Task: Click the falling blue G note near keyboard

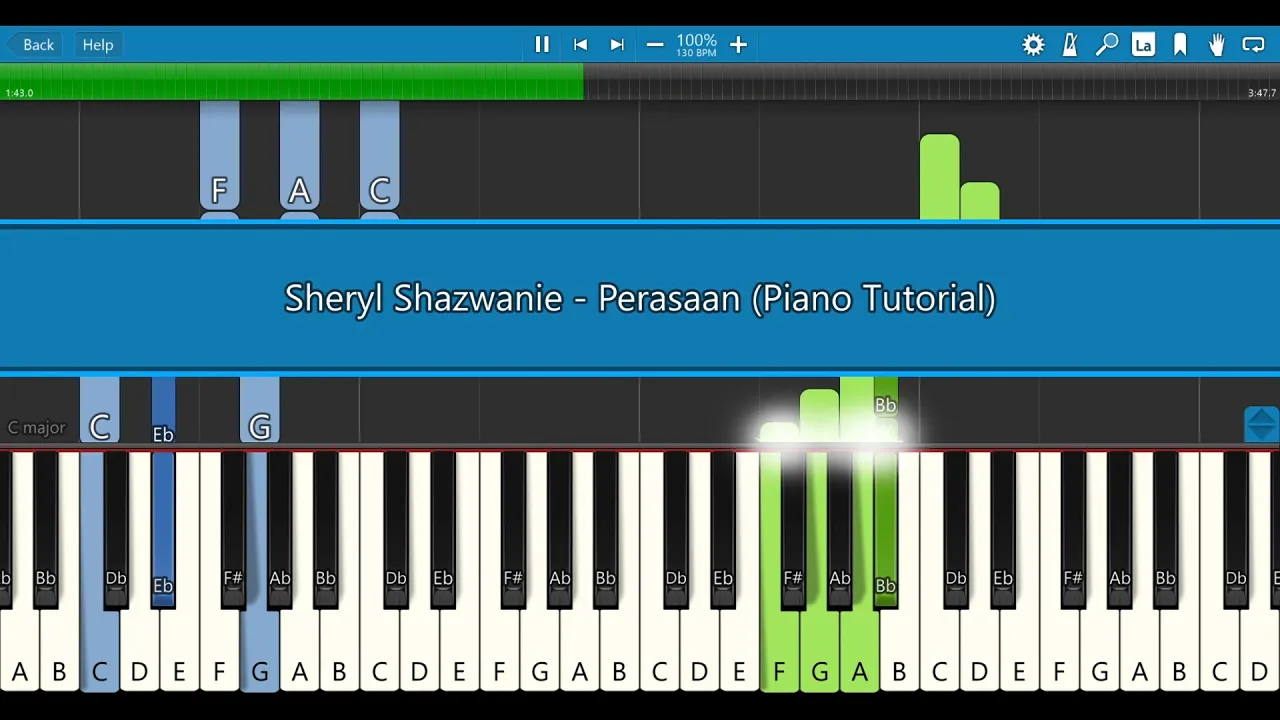Action: [x=259, y=410]
